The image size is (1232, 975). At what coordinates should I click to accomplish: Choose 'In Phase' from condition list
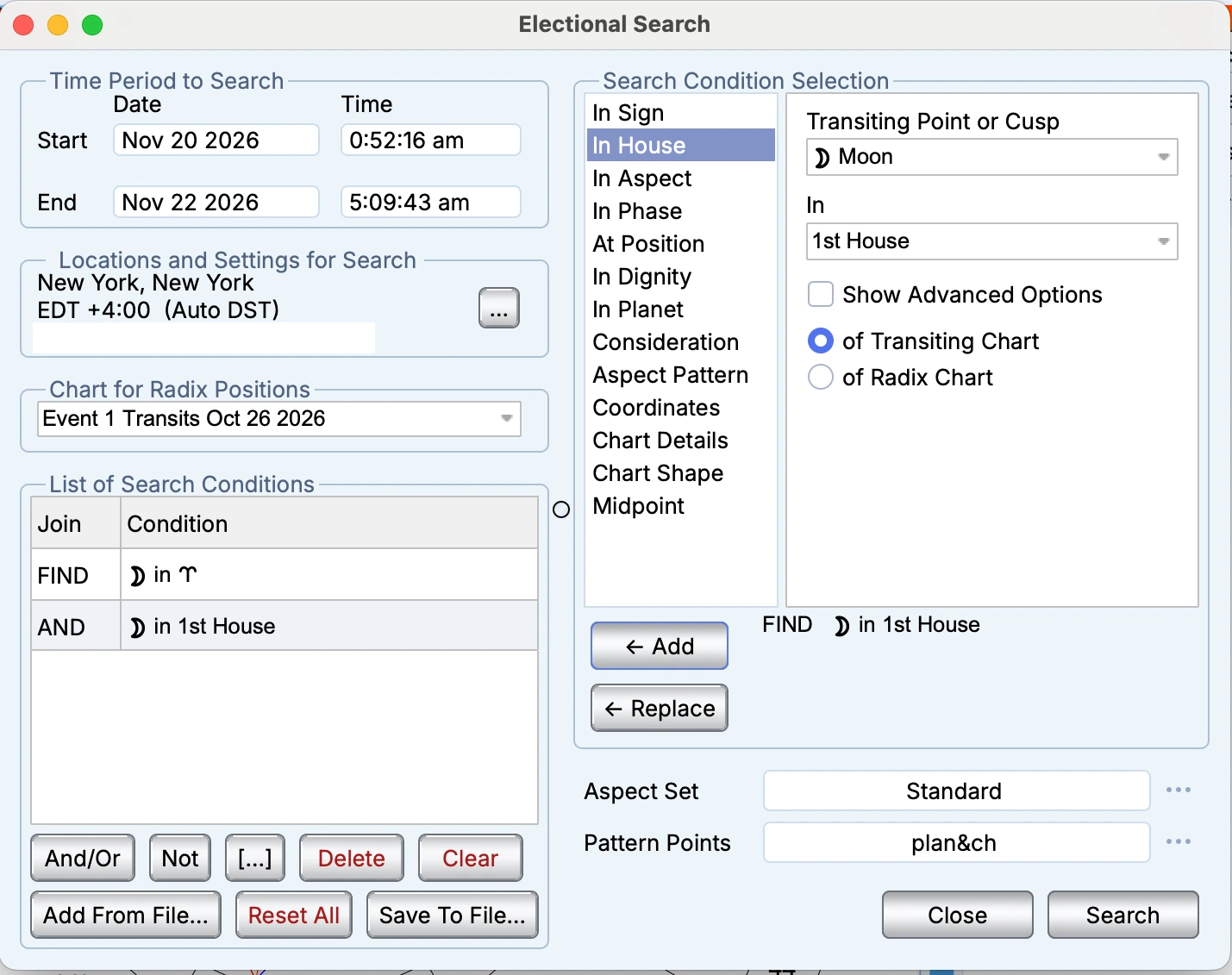click(680, 211)
